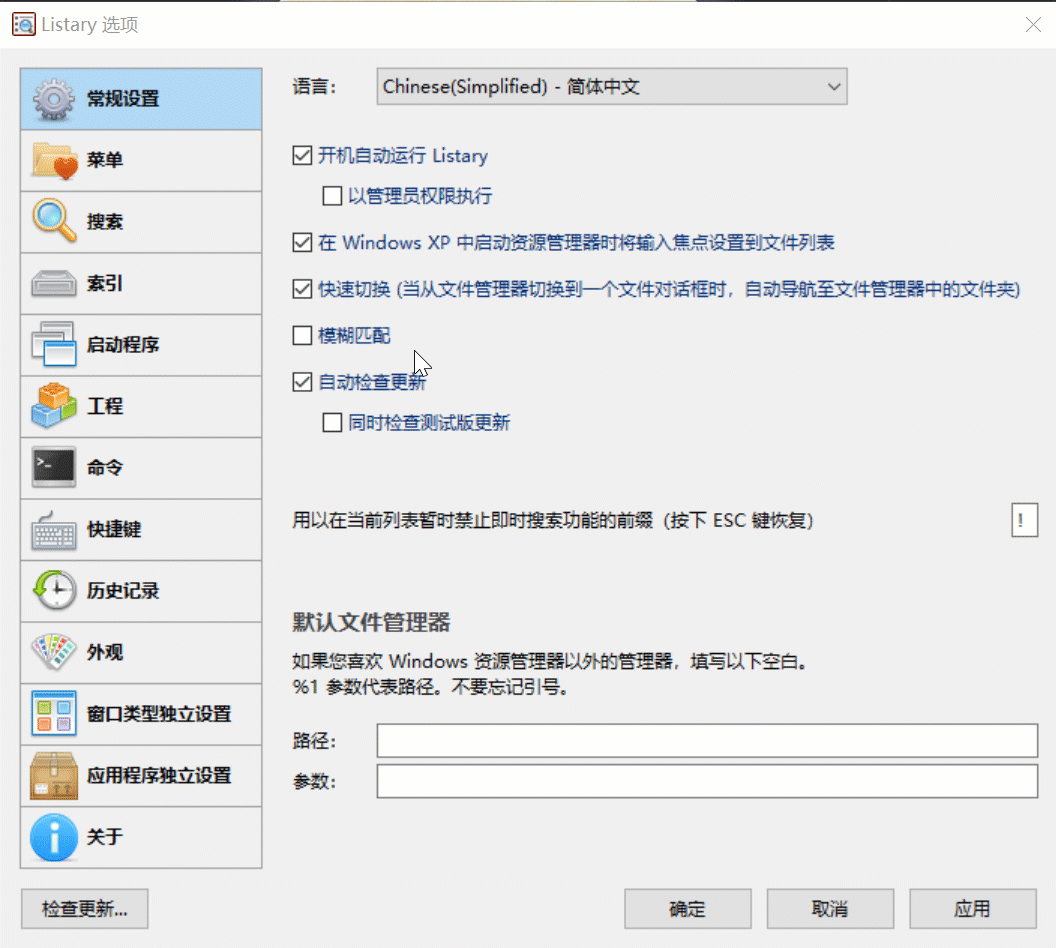Image resolution: width=1056 pixels, height=948 pixels.
Task: Click the keyboard icon for 快捷键
Action: (x=54, y=531)
